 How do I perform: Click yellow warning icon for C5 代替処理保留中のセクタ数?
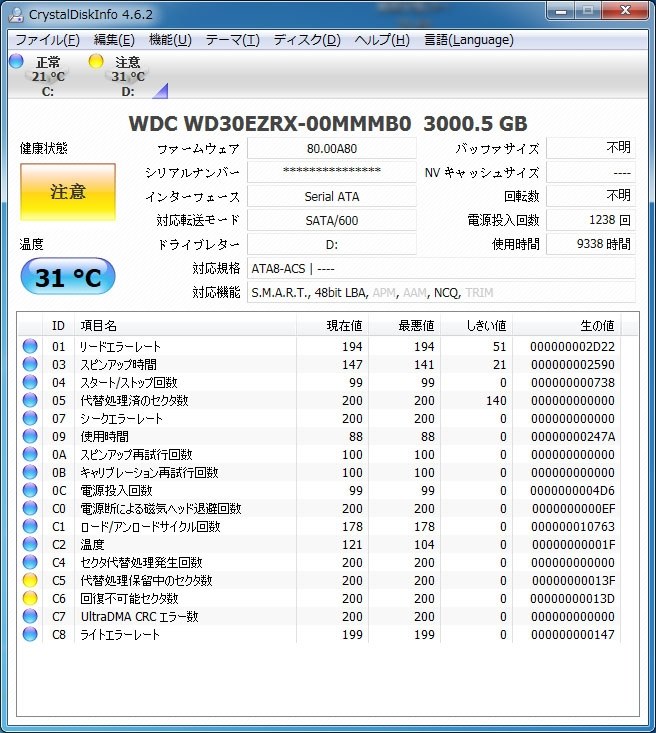tap(30, 580)
